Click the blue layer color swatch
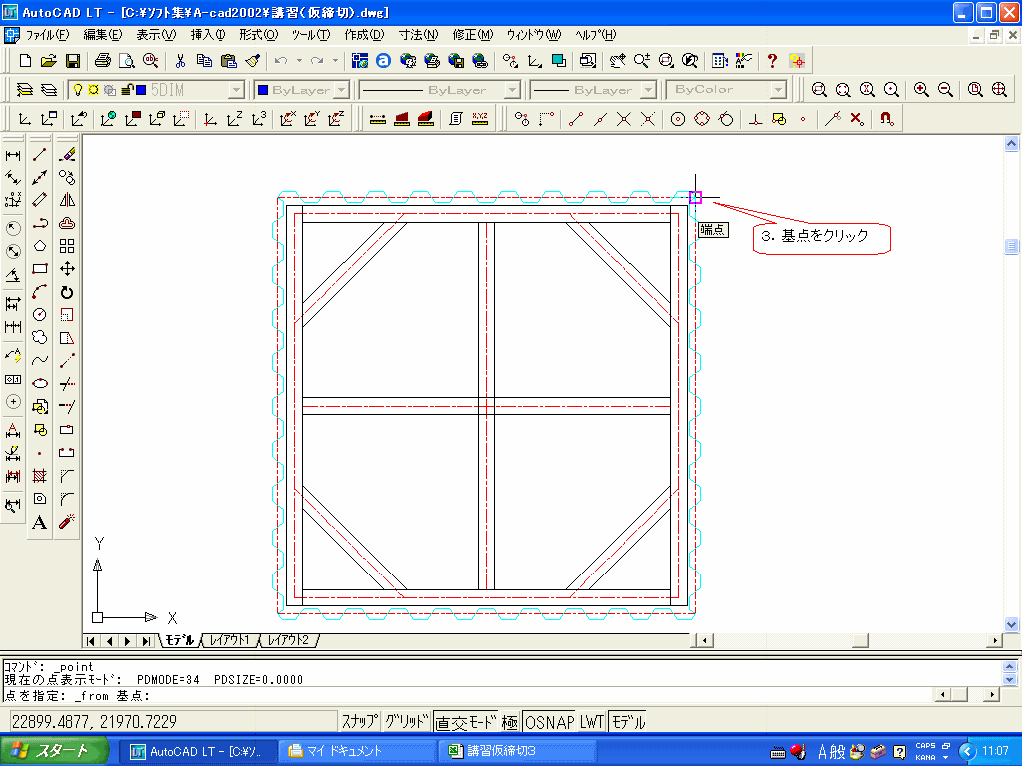 click(x=140, y=90)
